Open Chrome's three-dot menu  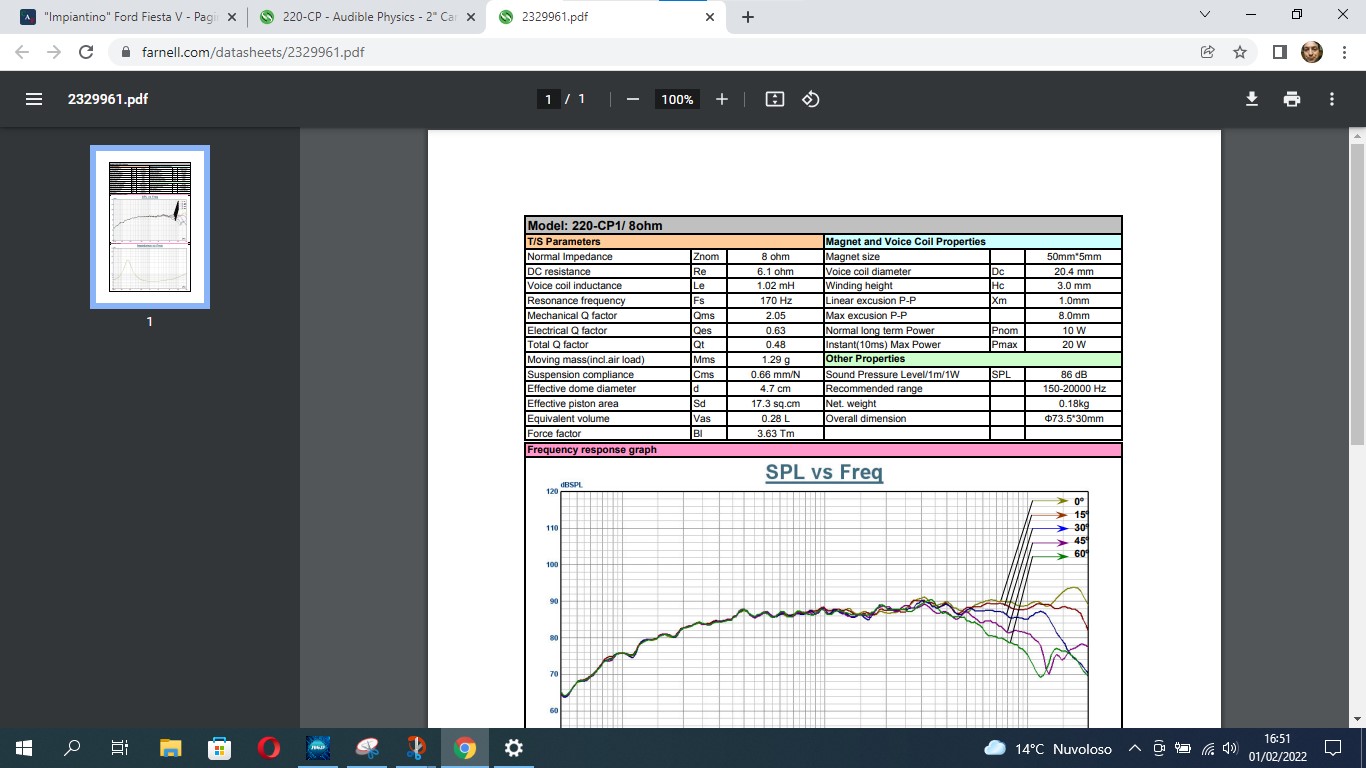coord(1345,52)
